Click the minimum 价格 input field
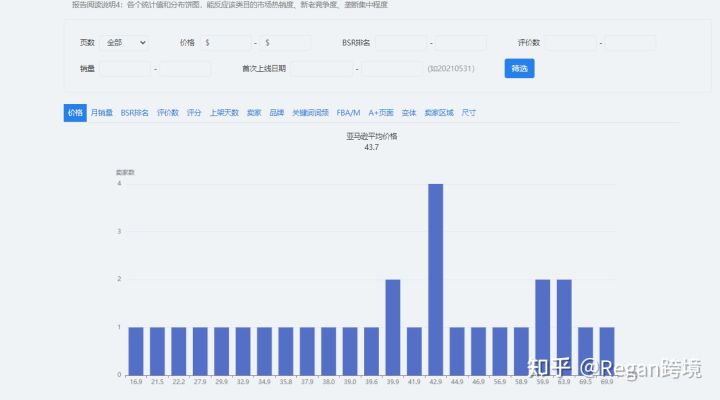The height and width of the screenshot is (400, 720). pyautogui.click(x=225, y=43)
